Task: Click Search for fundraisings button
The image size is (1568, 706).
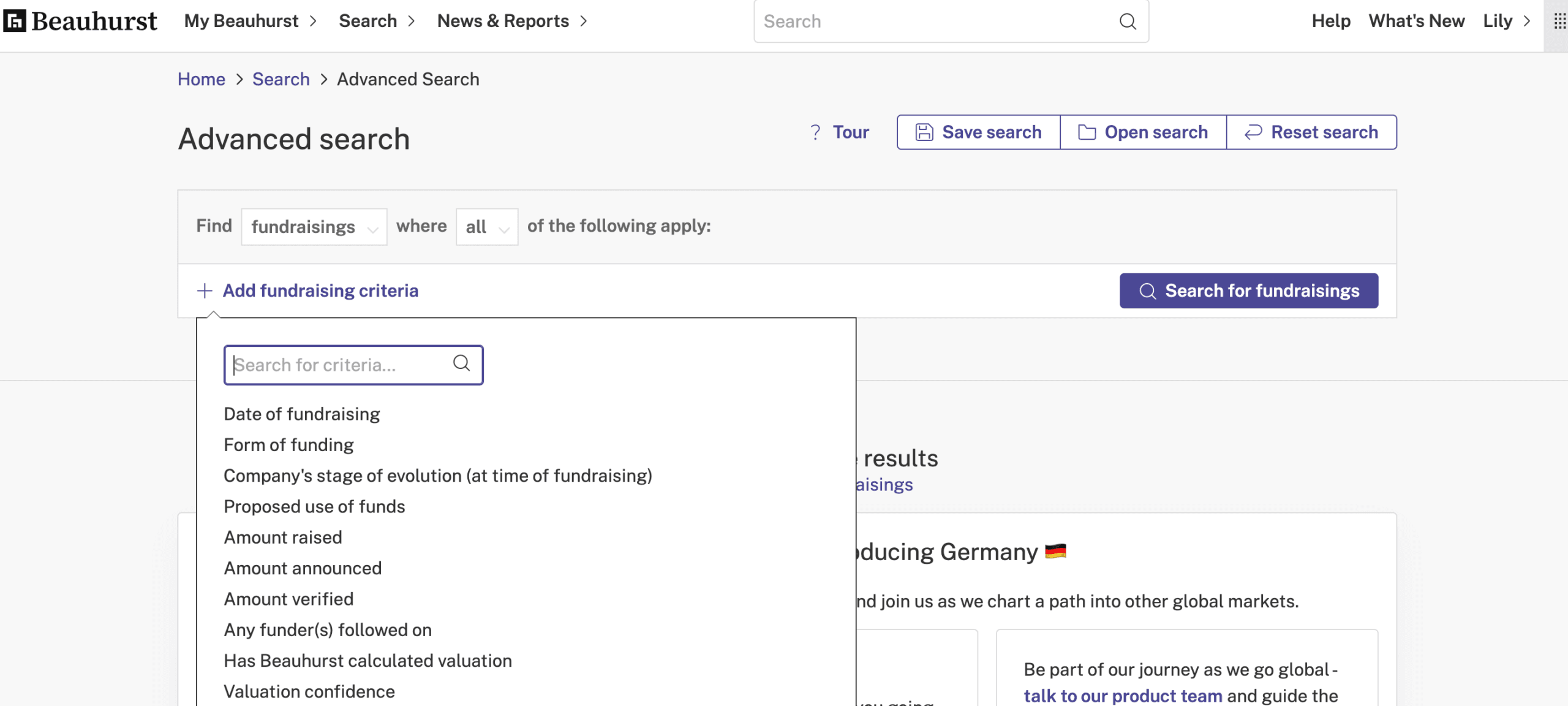Action: tap(1249, 290)
